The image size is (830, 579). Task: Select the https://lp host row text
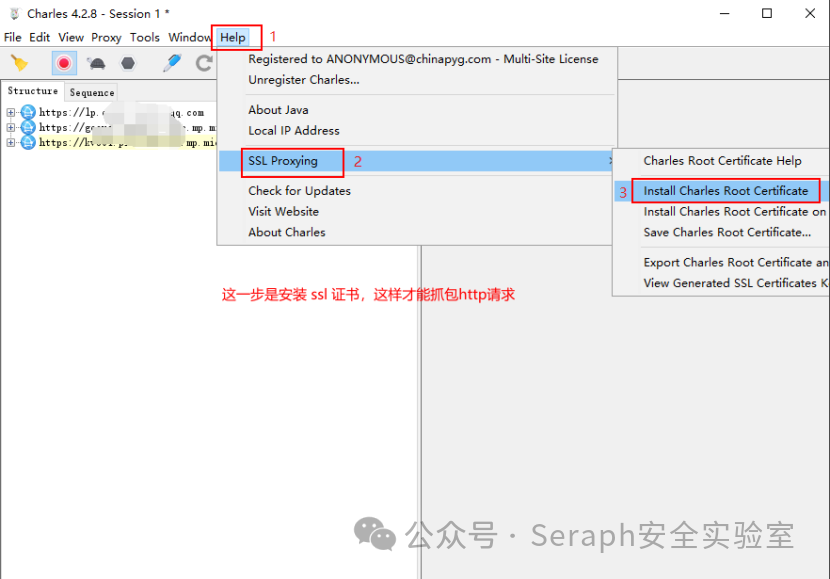121,112
